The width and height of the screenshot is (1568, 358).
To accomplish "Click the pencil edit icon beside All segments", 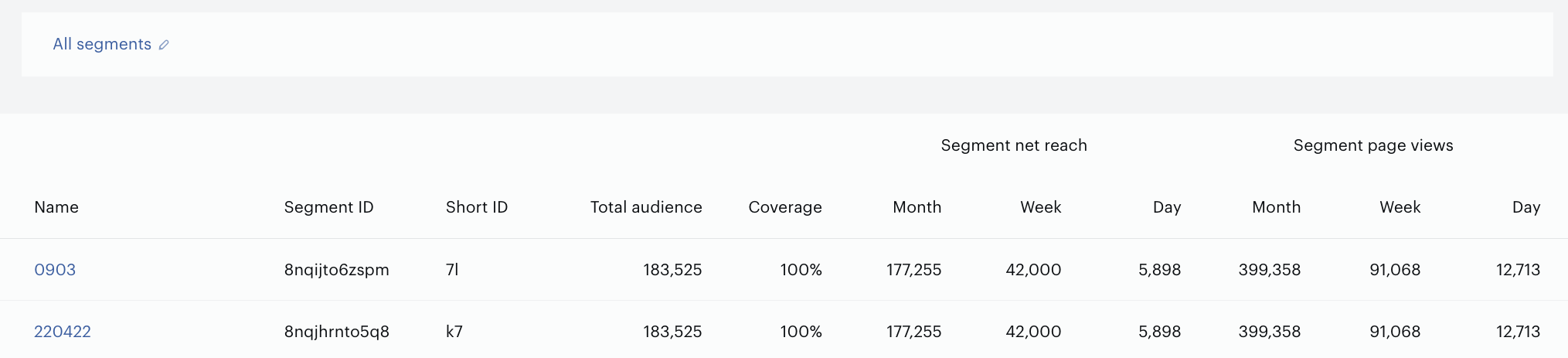I will pos(164,45).
